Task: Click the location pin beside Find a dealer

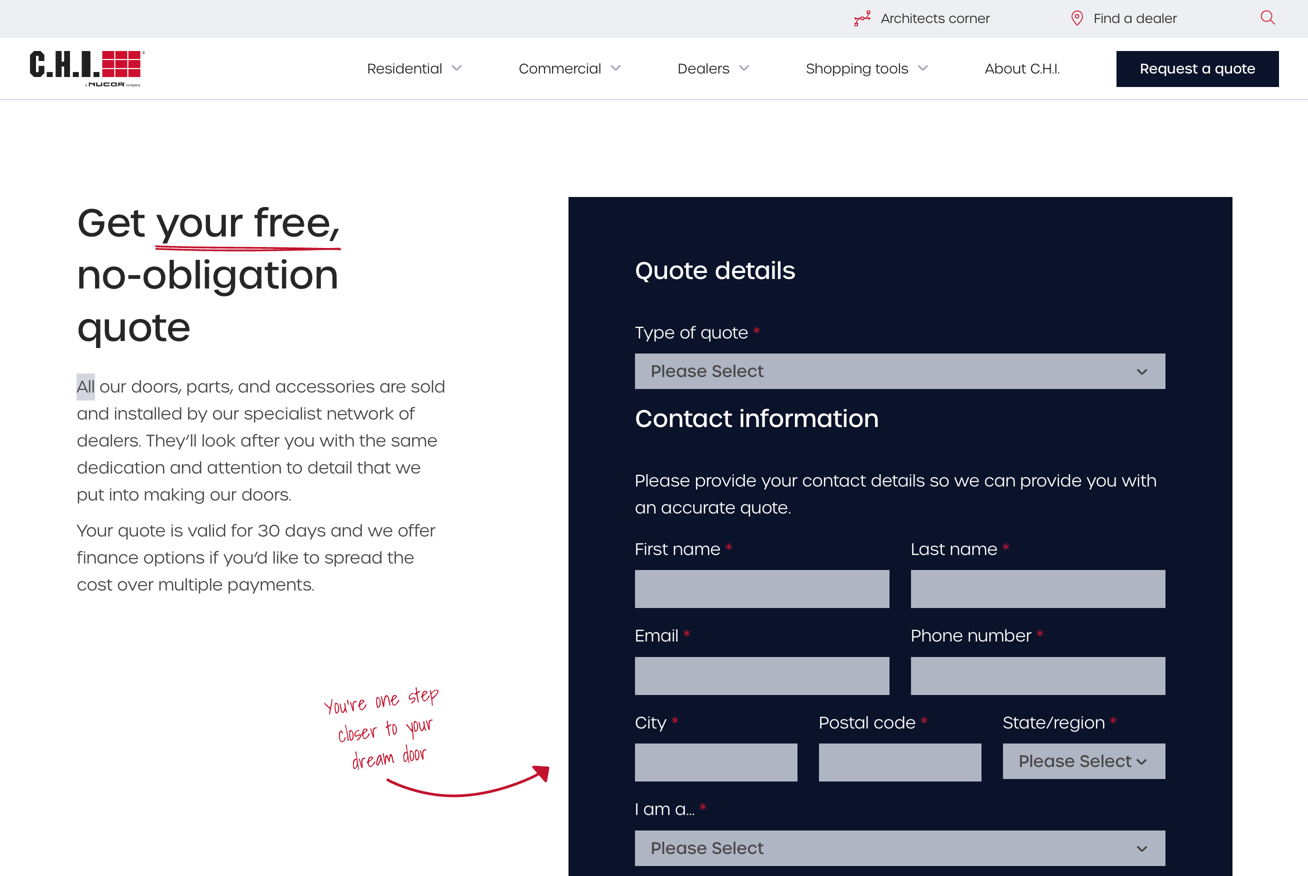Action: 1077,18
